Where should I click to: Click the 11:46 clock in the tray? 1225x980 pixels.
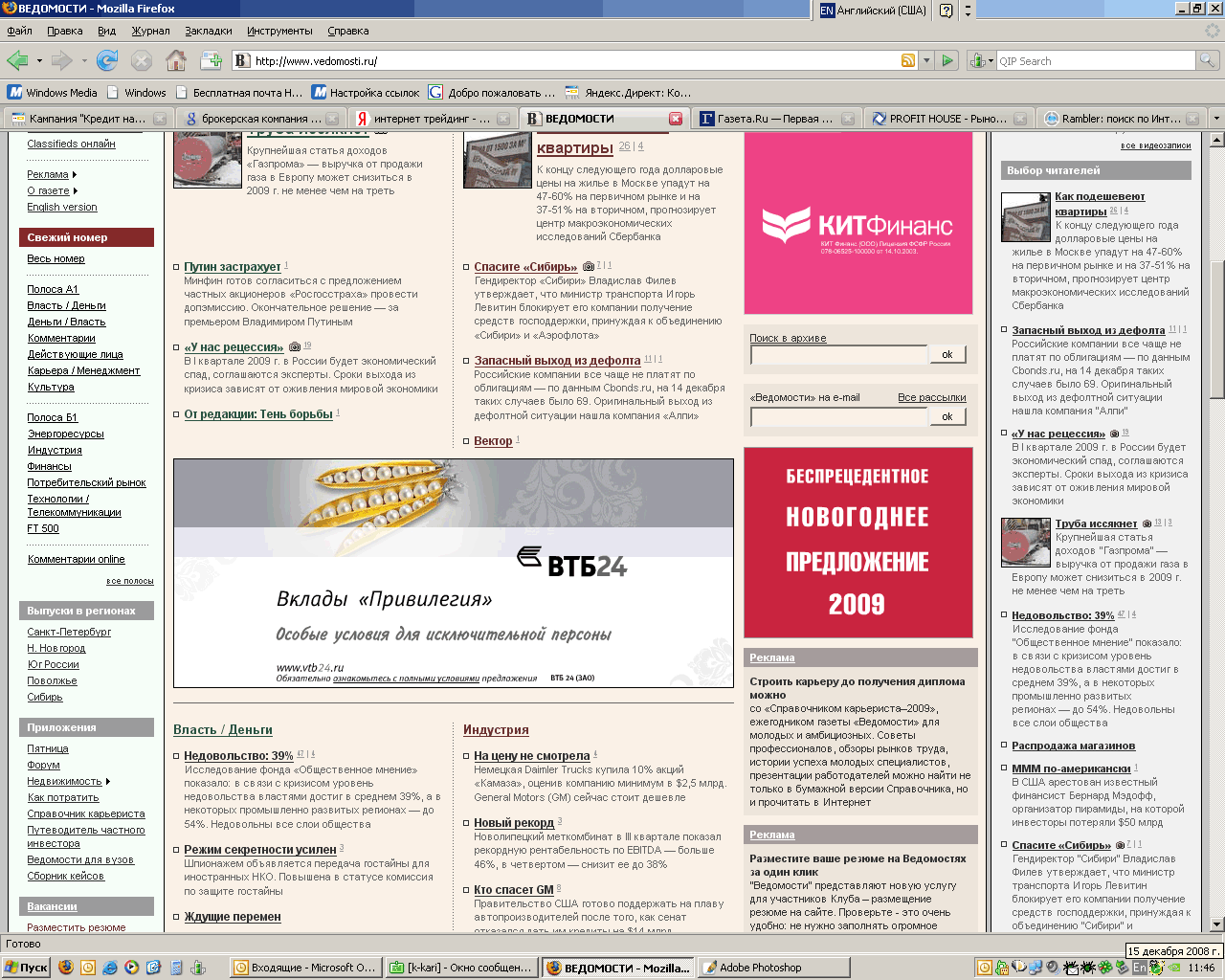[1201, 968]
